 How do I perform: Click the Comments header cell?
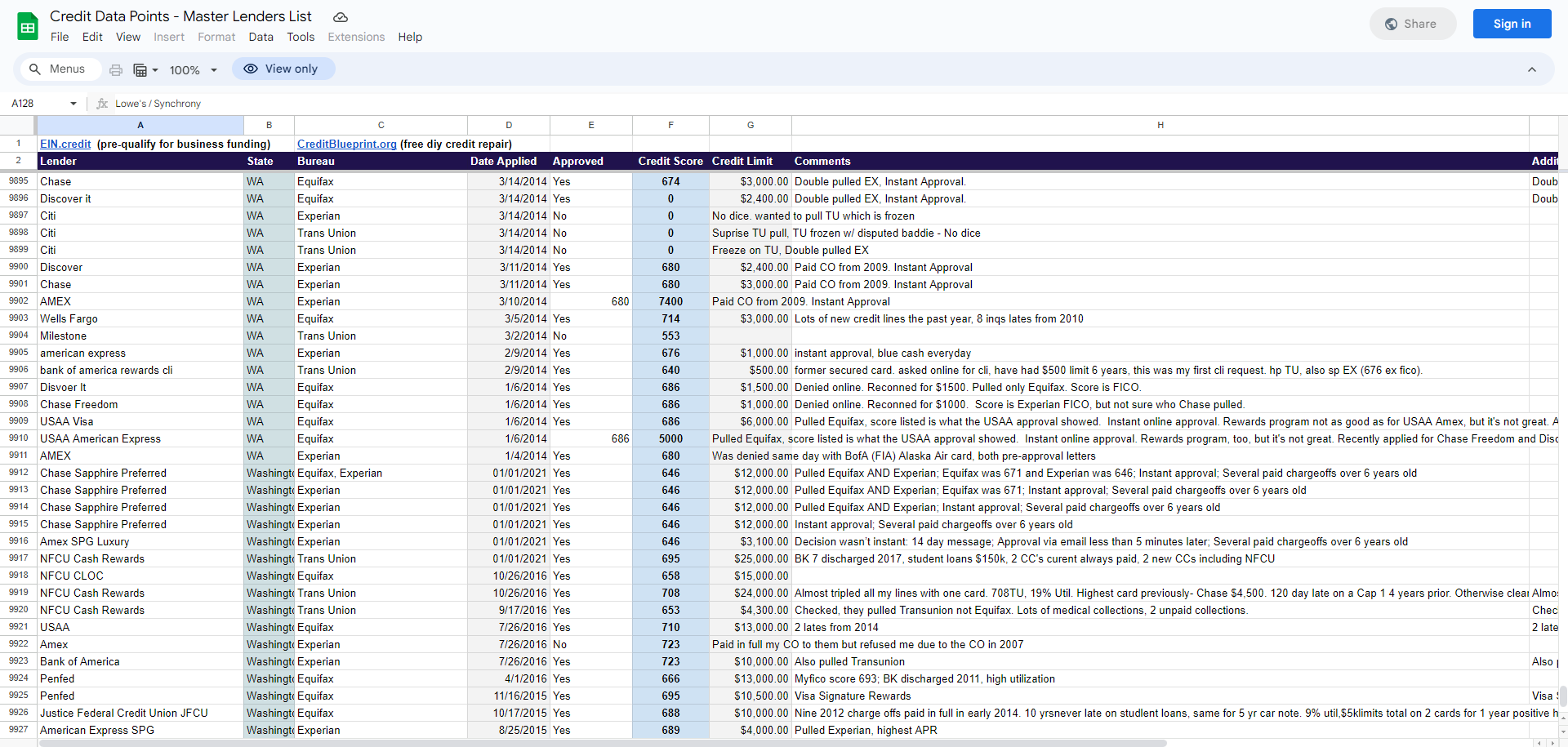(1160, 161)
